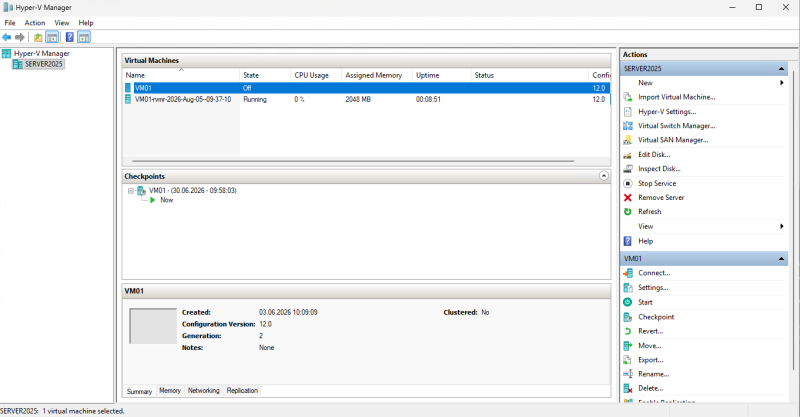800x417 pixels.
Task: Sort by CPU Usage column header
Action: point(316,75)
